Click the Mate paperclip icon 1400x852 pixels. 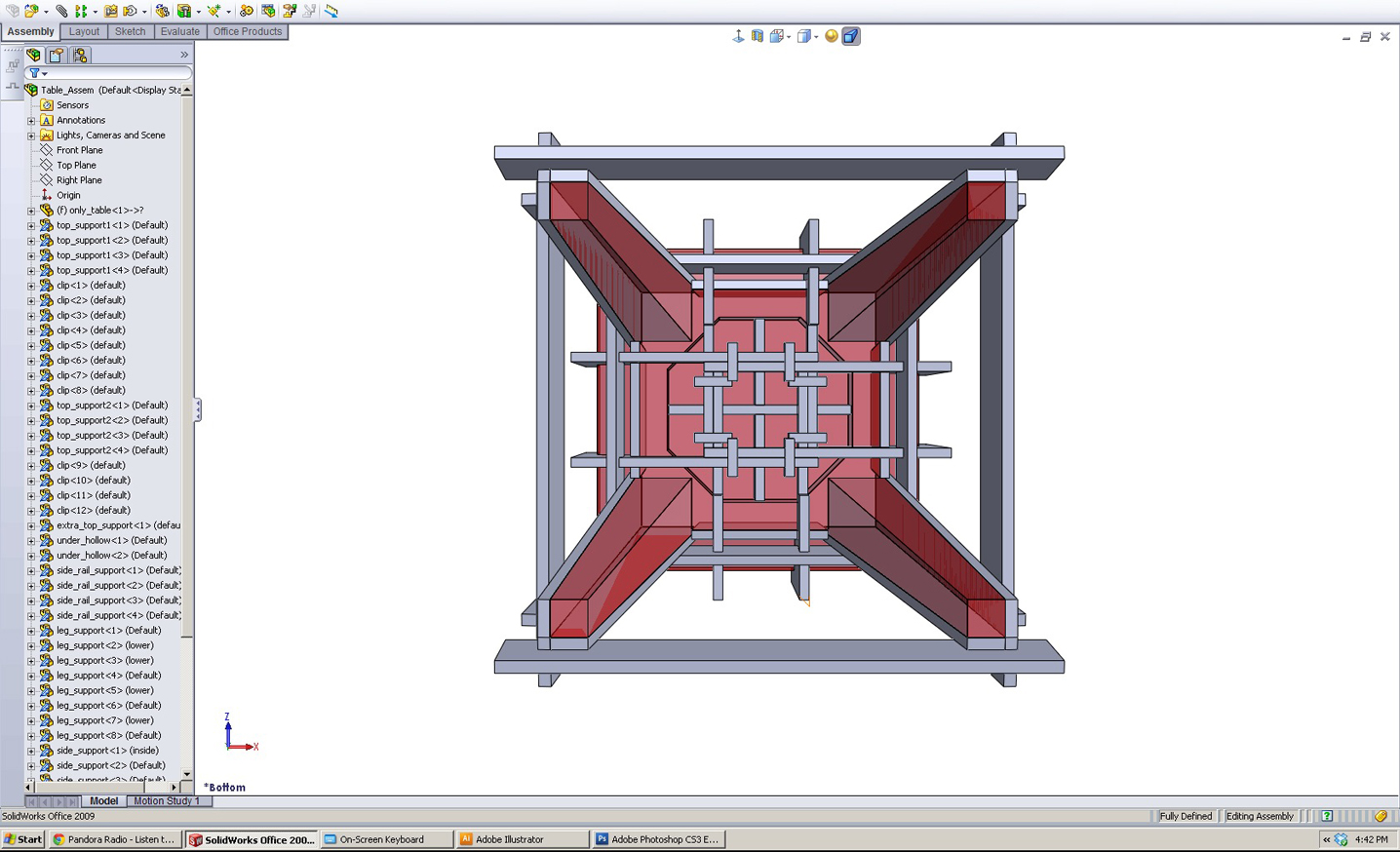click(x=61, y=11)
